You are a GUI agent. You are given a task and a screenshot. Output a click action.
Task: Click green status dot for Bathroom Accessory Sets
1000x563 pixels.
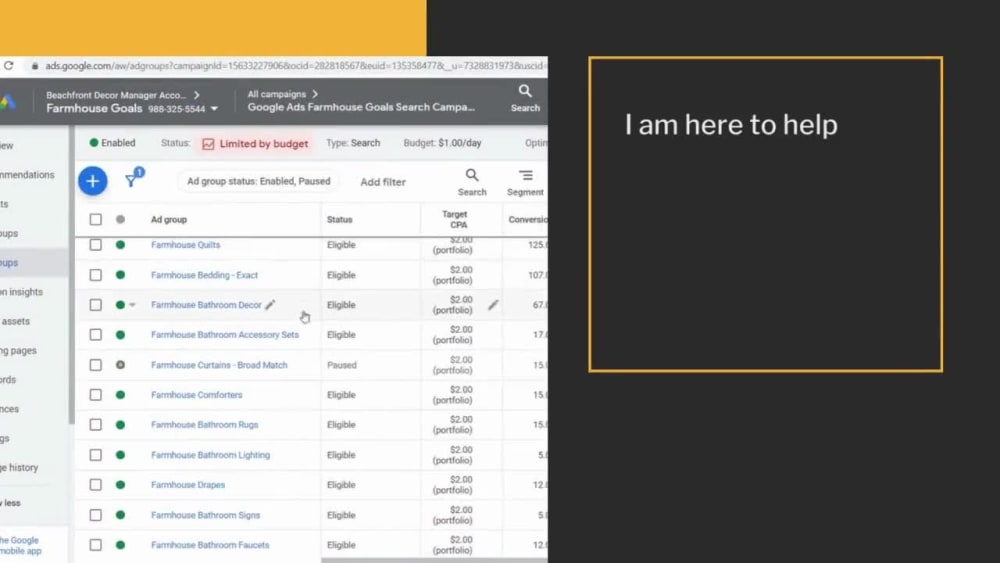pyautogui.click(x=120, y=335)
